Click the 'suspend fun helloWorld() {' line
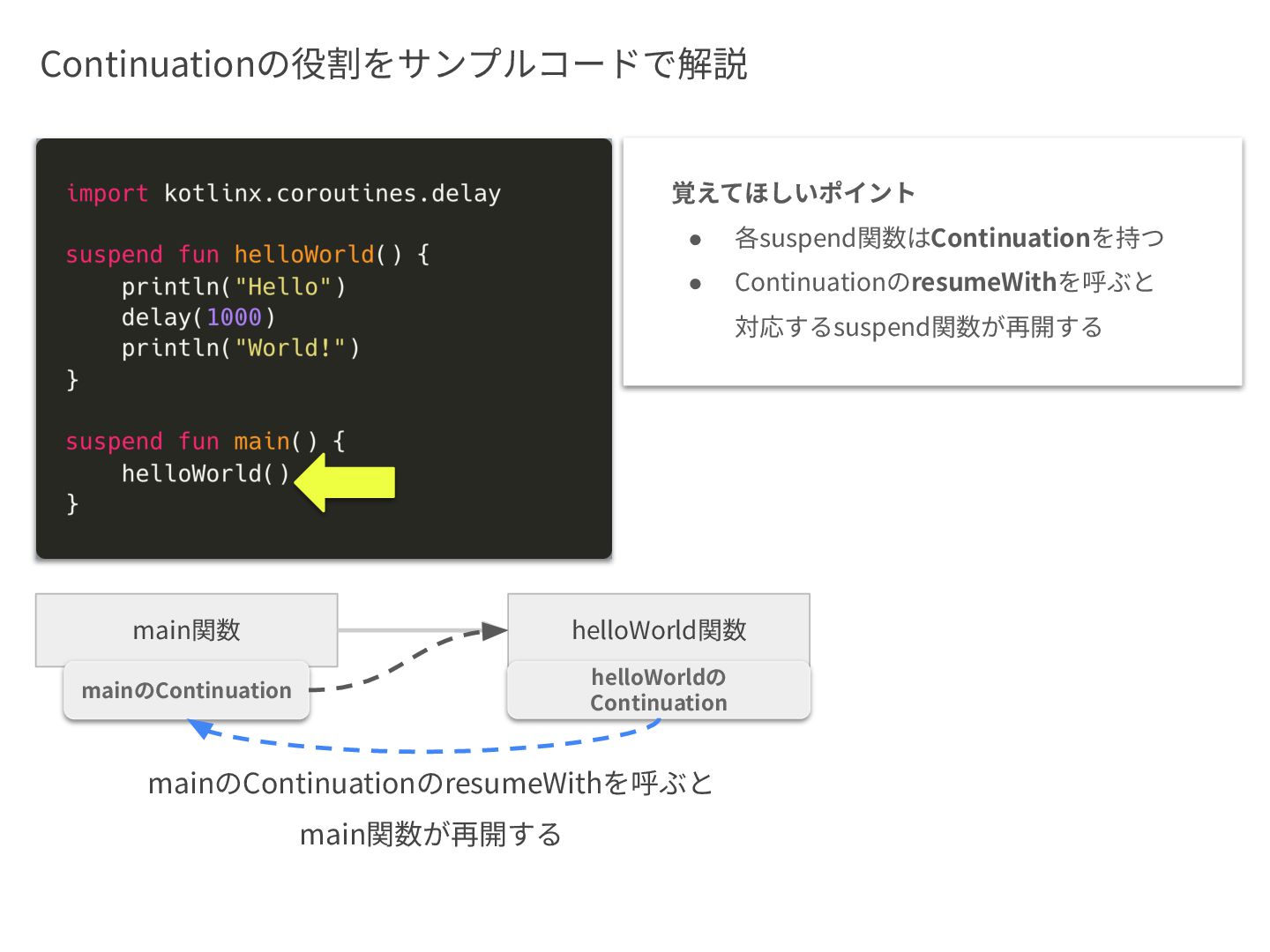 pos(248,254)
